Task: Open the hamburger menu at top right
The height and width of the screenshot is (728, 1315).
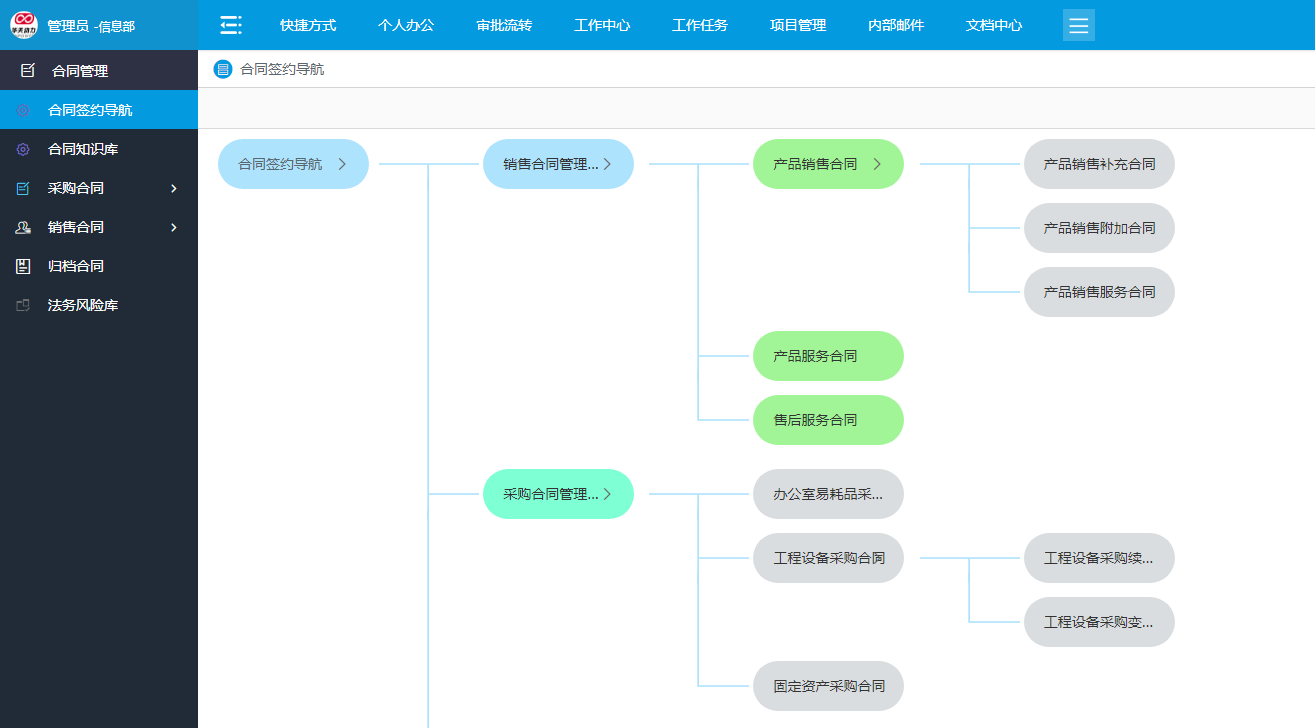Action: tap(1078, 25)
